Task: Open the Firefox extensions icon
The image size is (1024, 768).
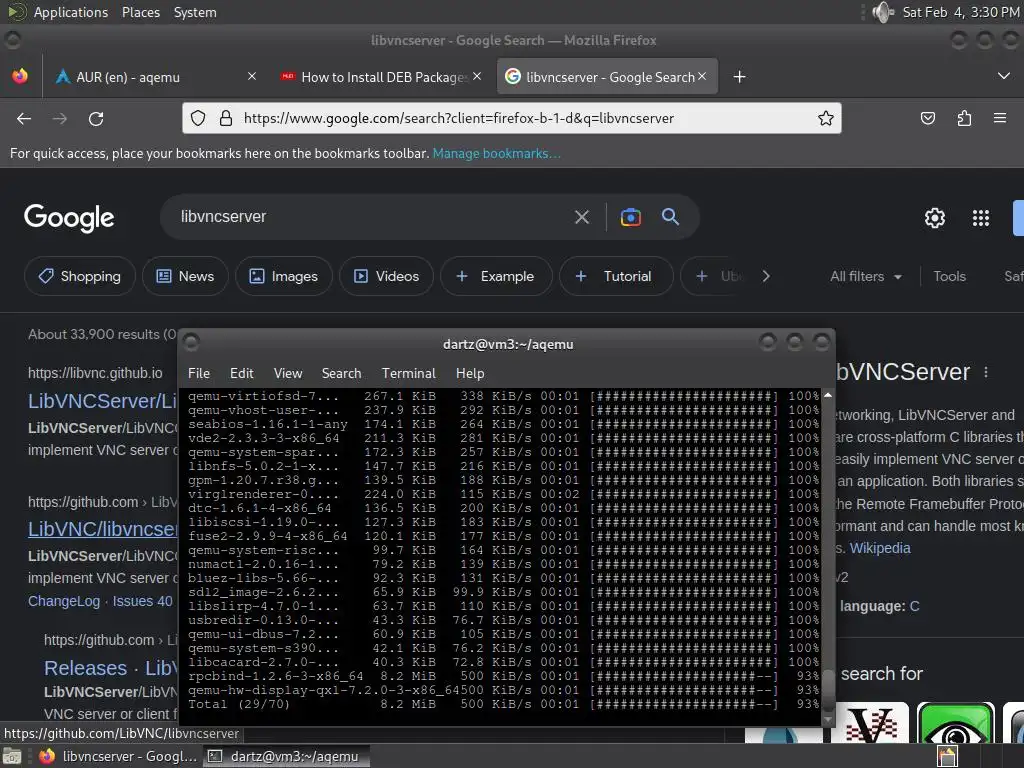Action: (964, 118)
